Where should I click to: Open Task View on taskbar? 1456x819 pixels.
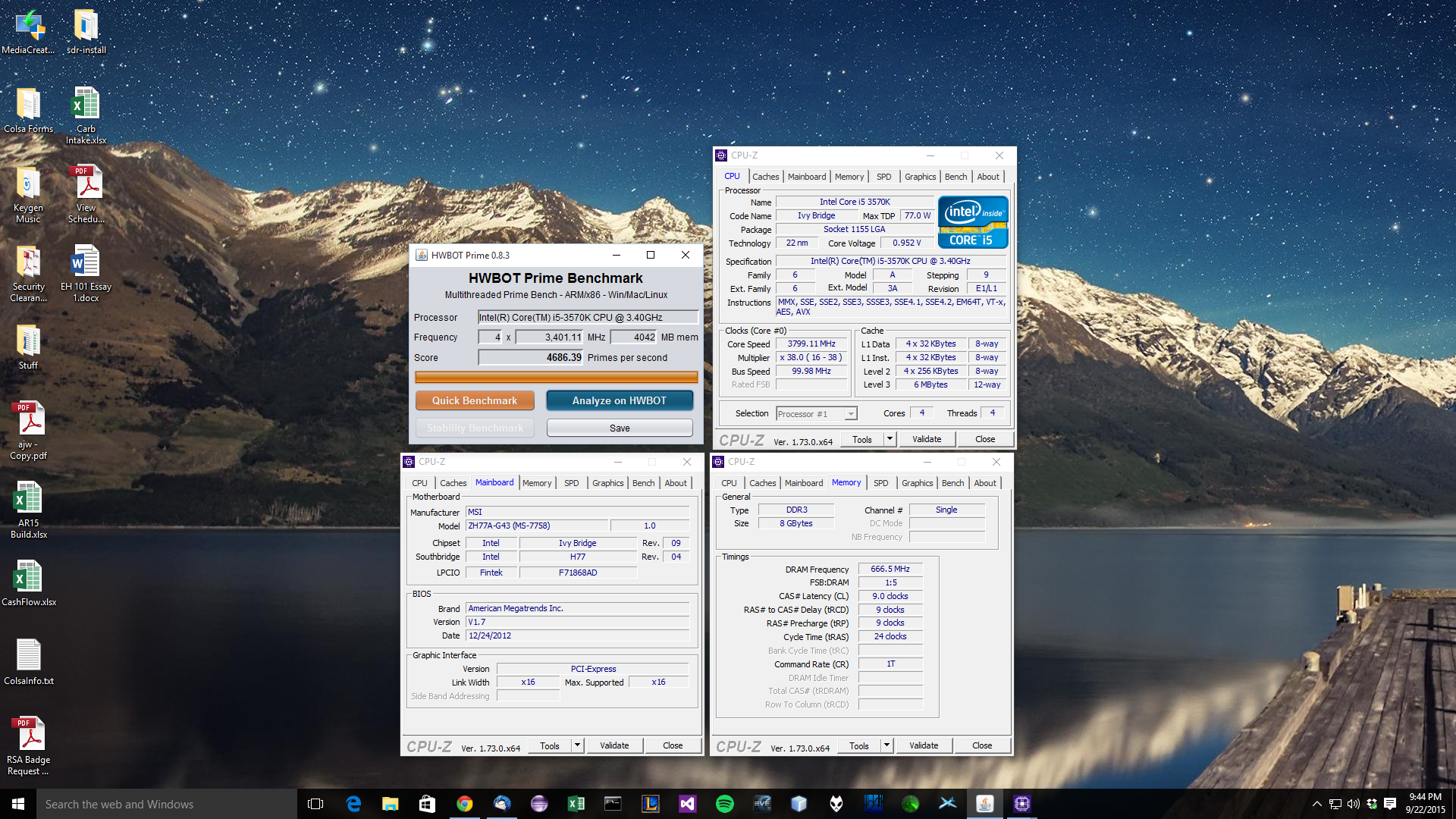tap(315, 804)
